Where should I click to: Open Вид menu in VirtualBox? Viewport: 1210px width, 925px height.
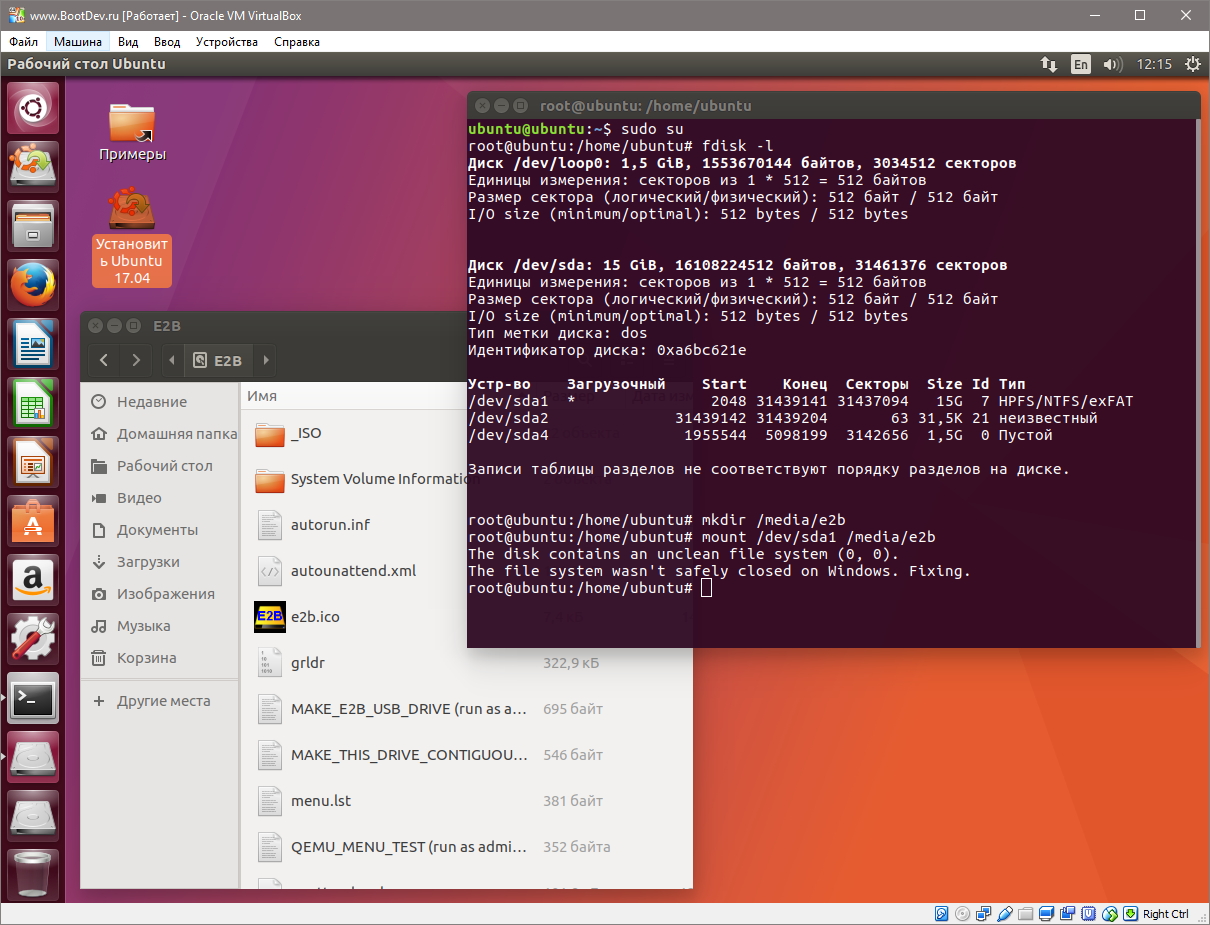[128, 42]
